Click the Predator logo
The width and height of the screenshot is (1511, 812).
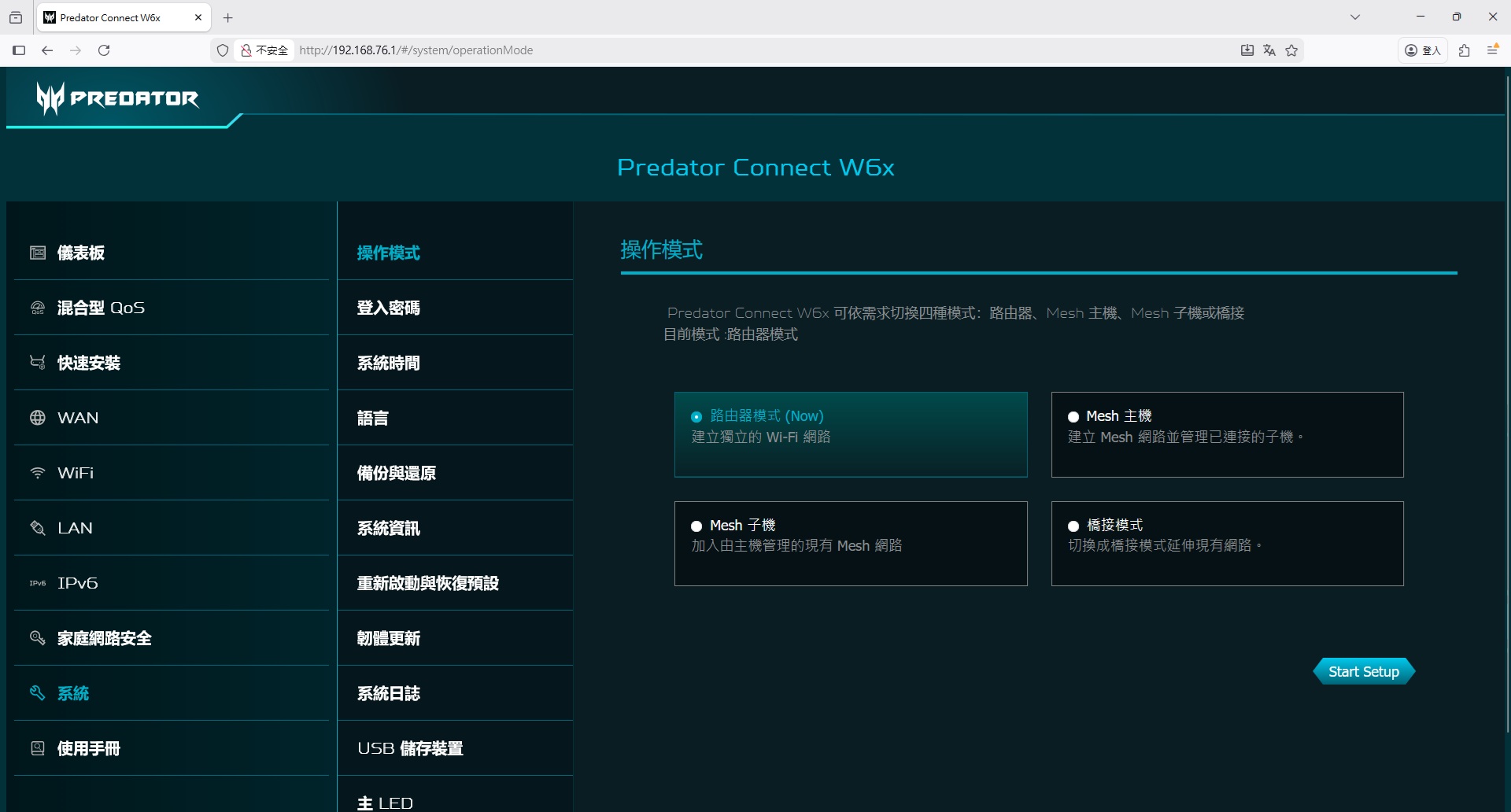coord(118,98)
